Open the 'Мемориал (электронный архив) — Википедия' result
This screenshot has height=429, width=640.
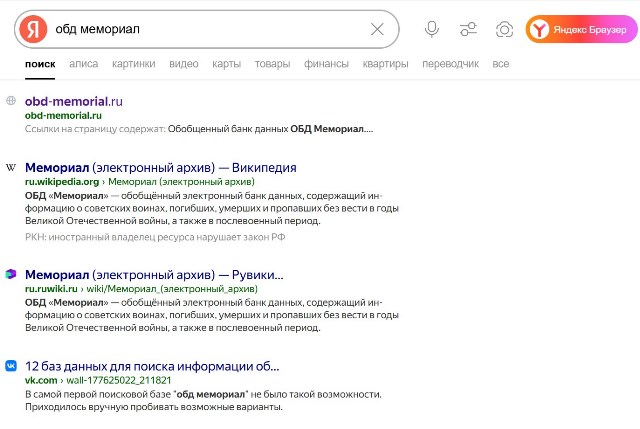pos(160,167)
